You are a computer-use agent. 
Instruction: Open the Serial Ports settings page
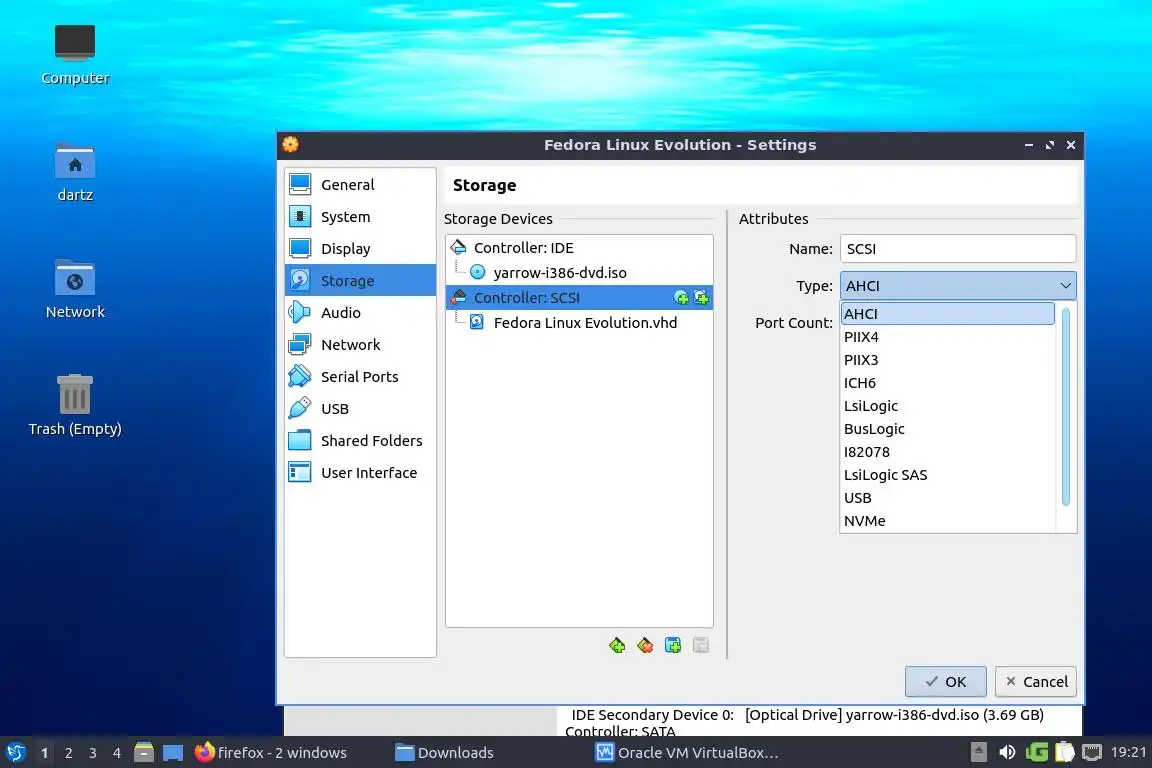click(360, 376)
